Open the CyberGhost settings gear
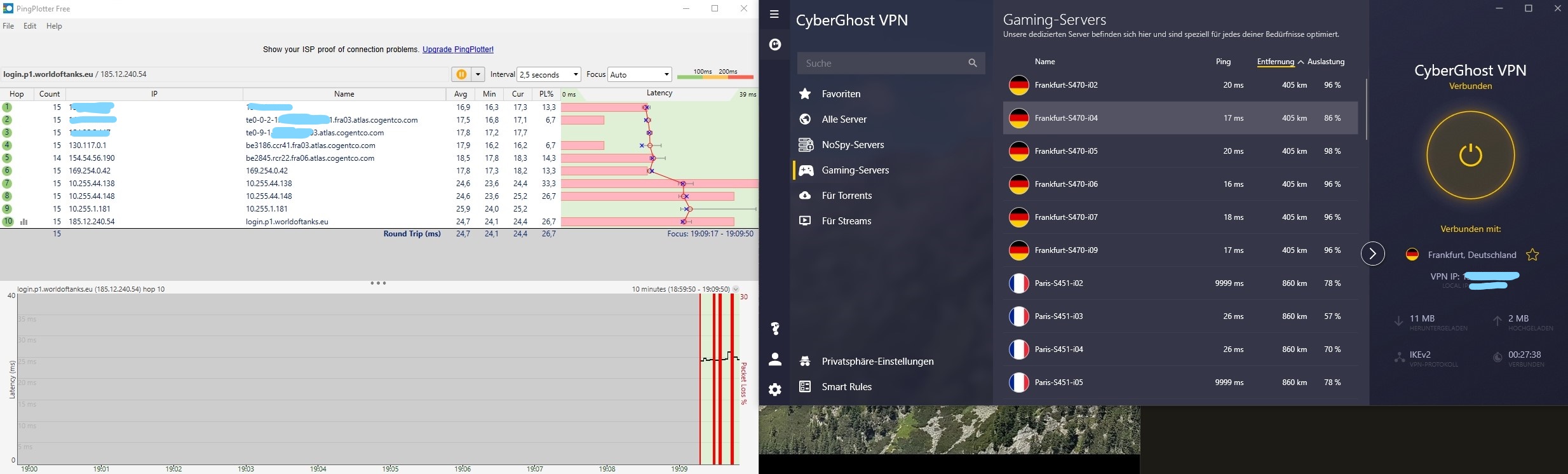Viewport: 1568px width, 474px height. pyautogui.click(x=774, y=389)
